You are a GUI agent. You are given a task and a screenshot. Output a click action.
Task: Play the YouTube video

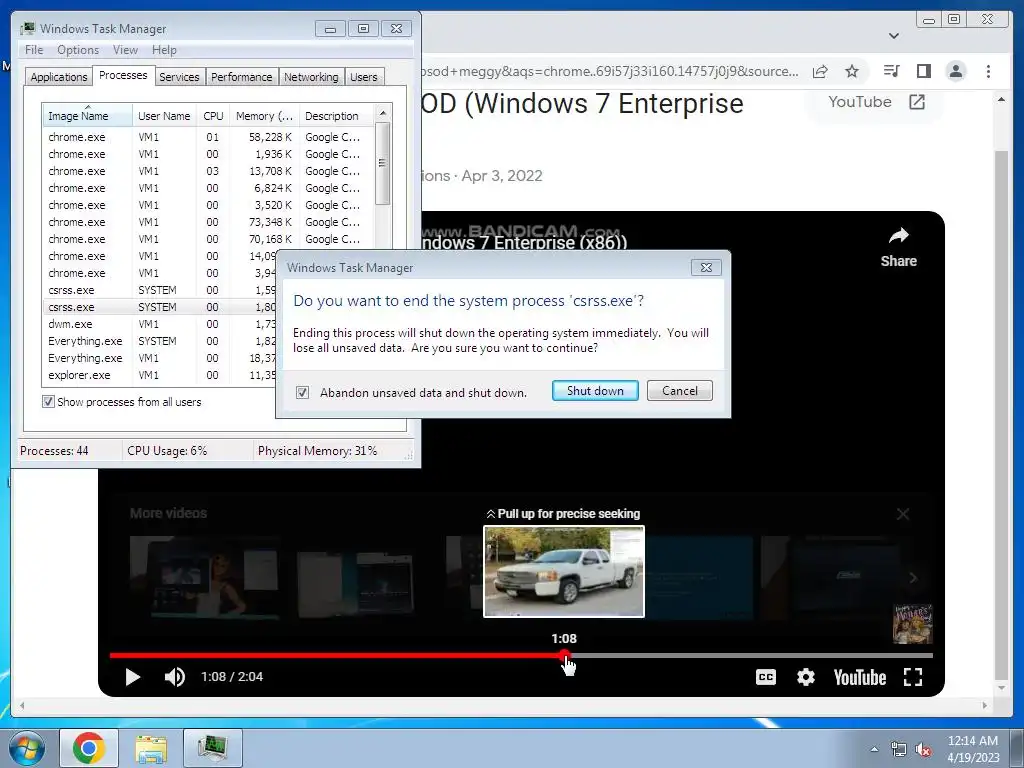pos(133,677)
